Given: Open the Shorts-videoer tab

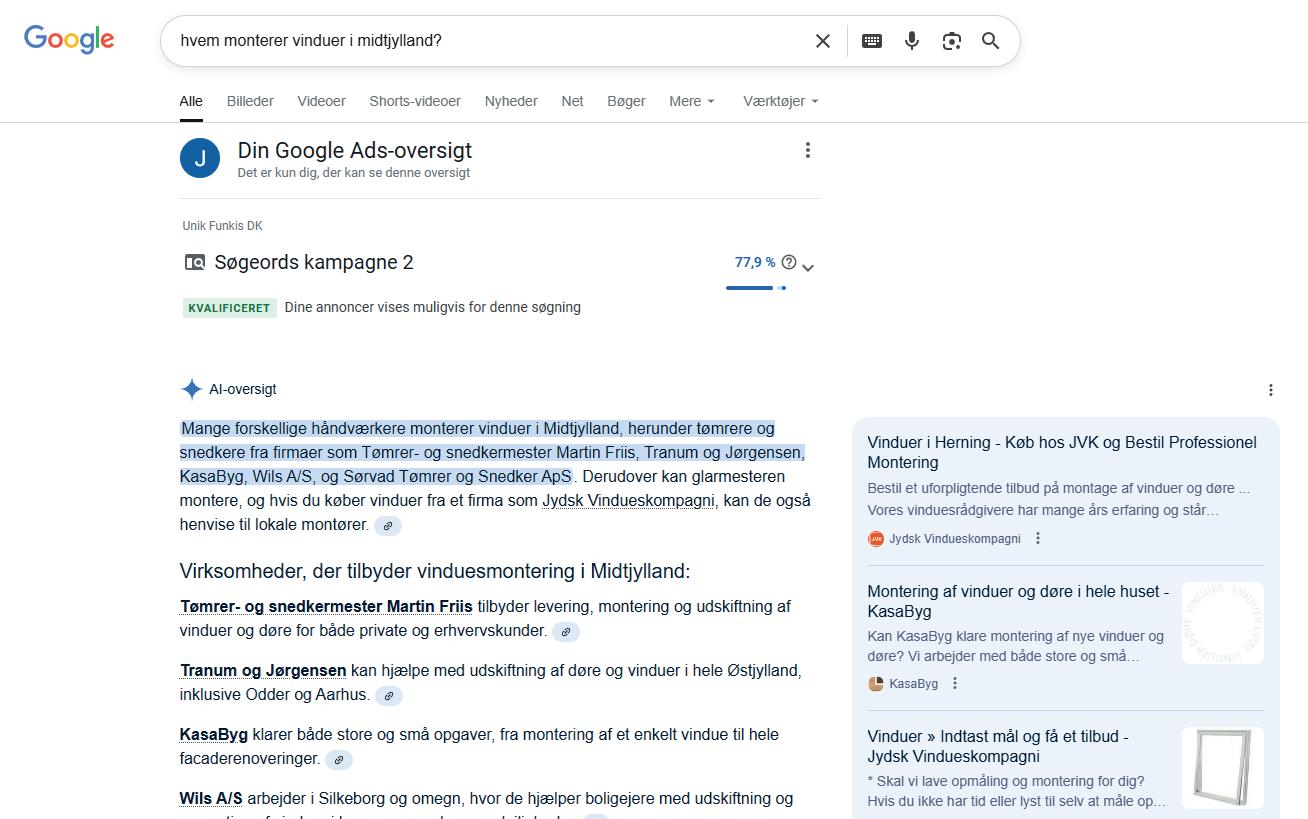Looking at the screenshot, I should 415,101.
